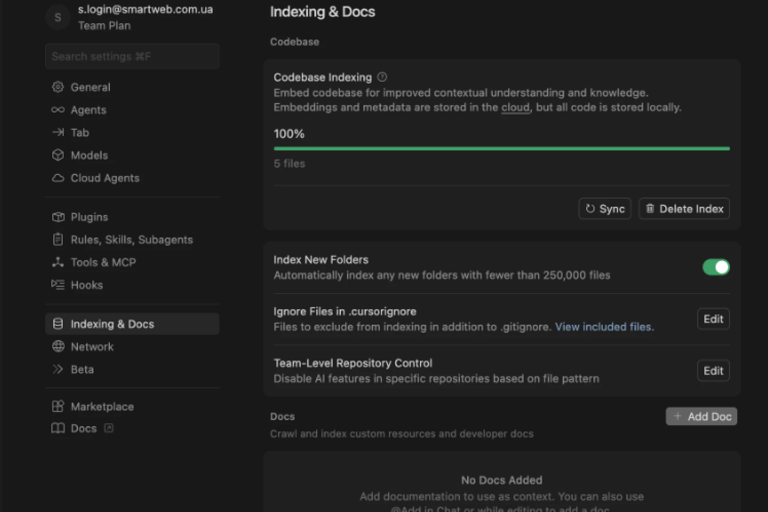The image size is (768, 512).
Task: Click the Models cube icon
Action: [x=58, y=155]
